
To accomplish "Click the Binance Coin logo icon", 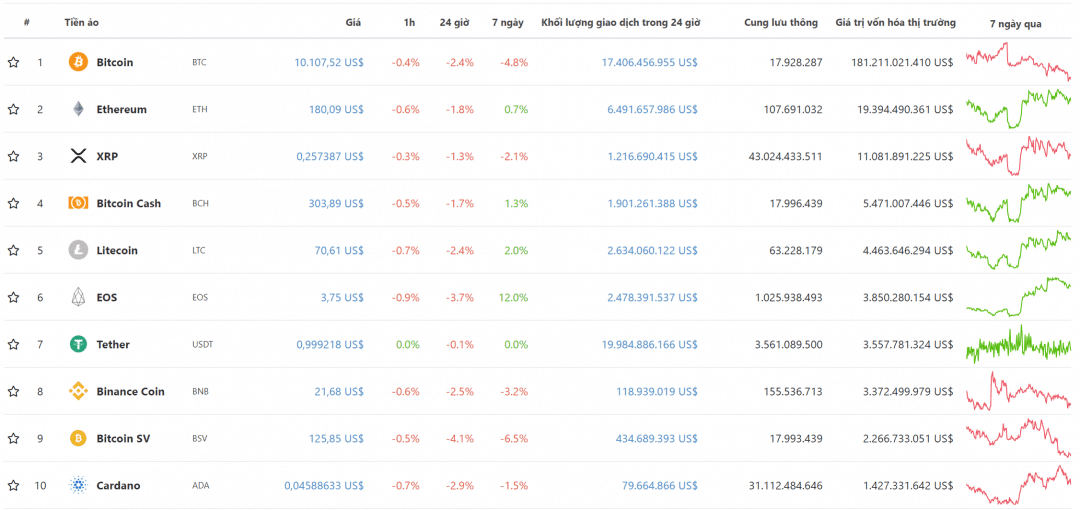I will pos(79,391).
